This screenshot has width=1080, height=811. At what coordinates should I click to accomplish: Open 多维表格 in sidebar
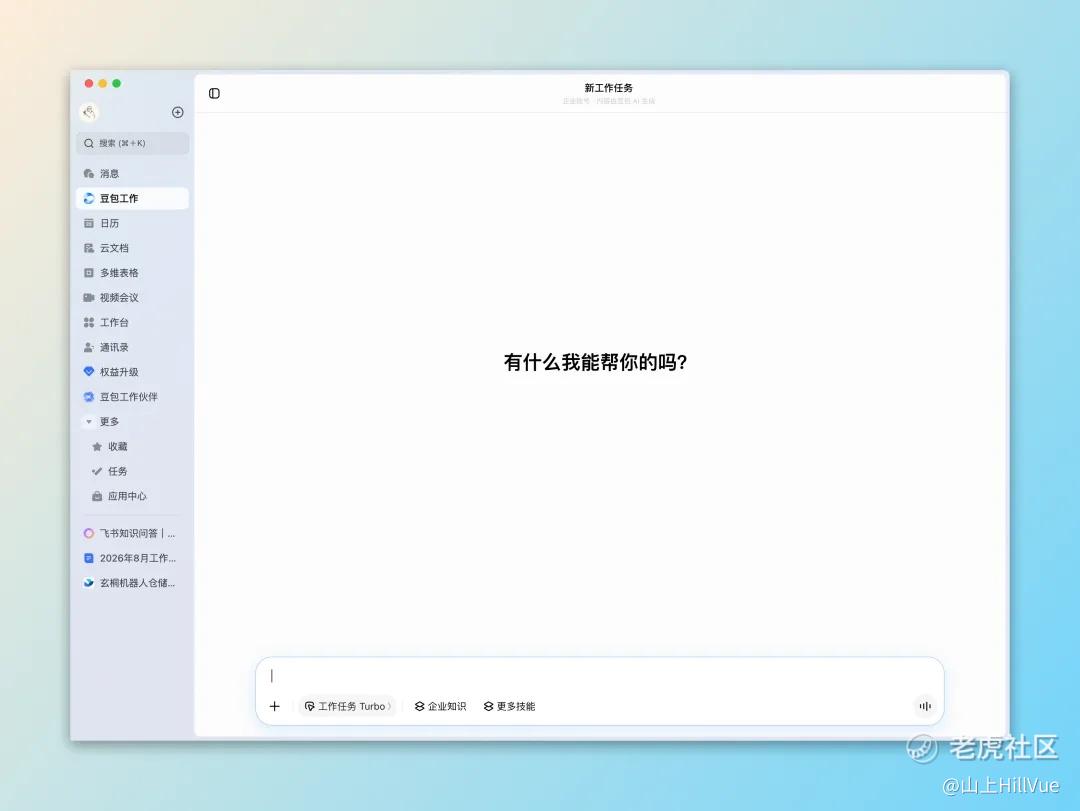click(x=132, y=273)
